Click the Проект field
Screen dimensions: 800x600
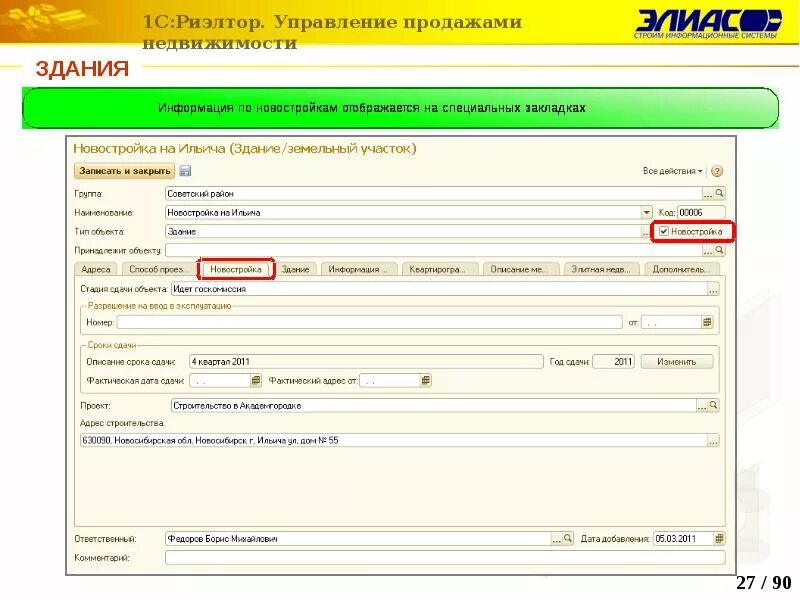pos(434,406)
